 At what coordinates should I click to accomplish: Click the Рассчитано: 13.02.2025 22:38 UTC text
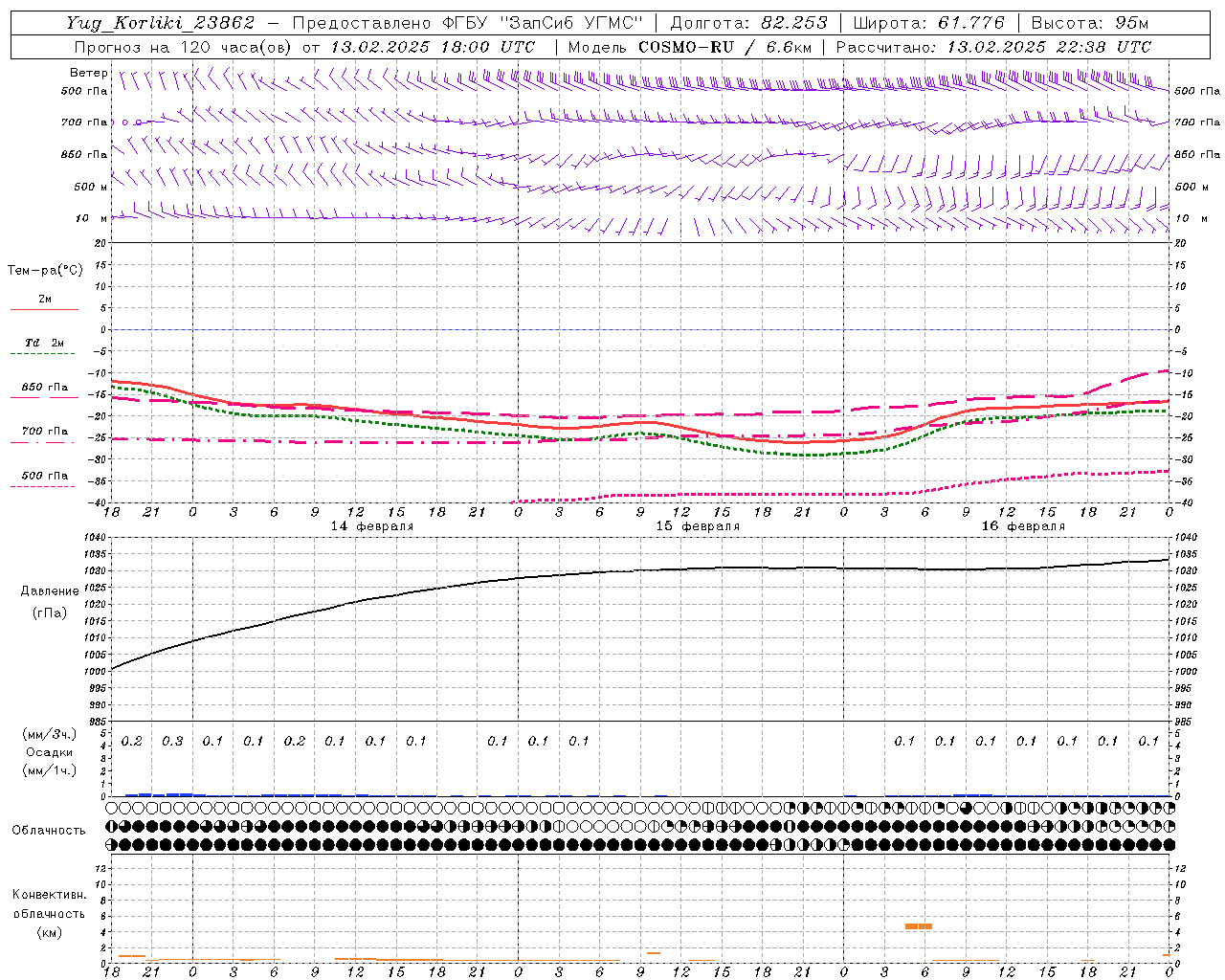click(x=993, y=47)
